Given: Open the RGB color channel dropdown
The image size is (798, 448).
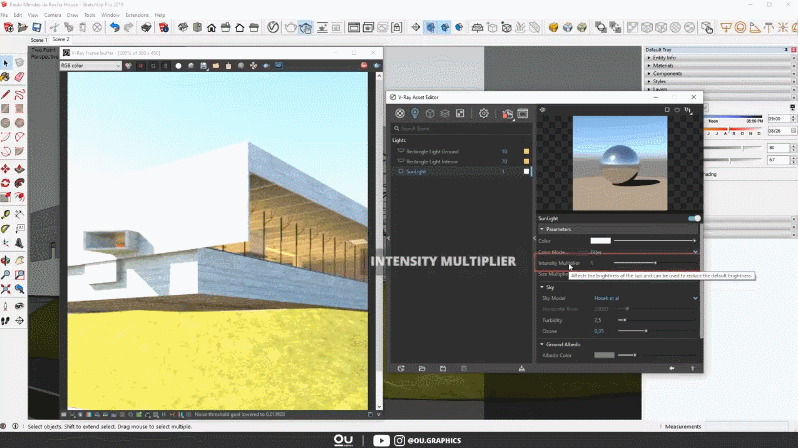Looking at the screenshot, I should (90, 66).
